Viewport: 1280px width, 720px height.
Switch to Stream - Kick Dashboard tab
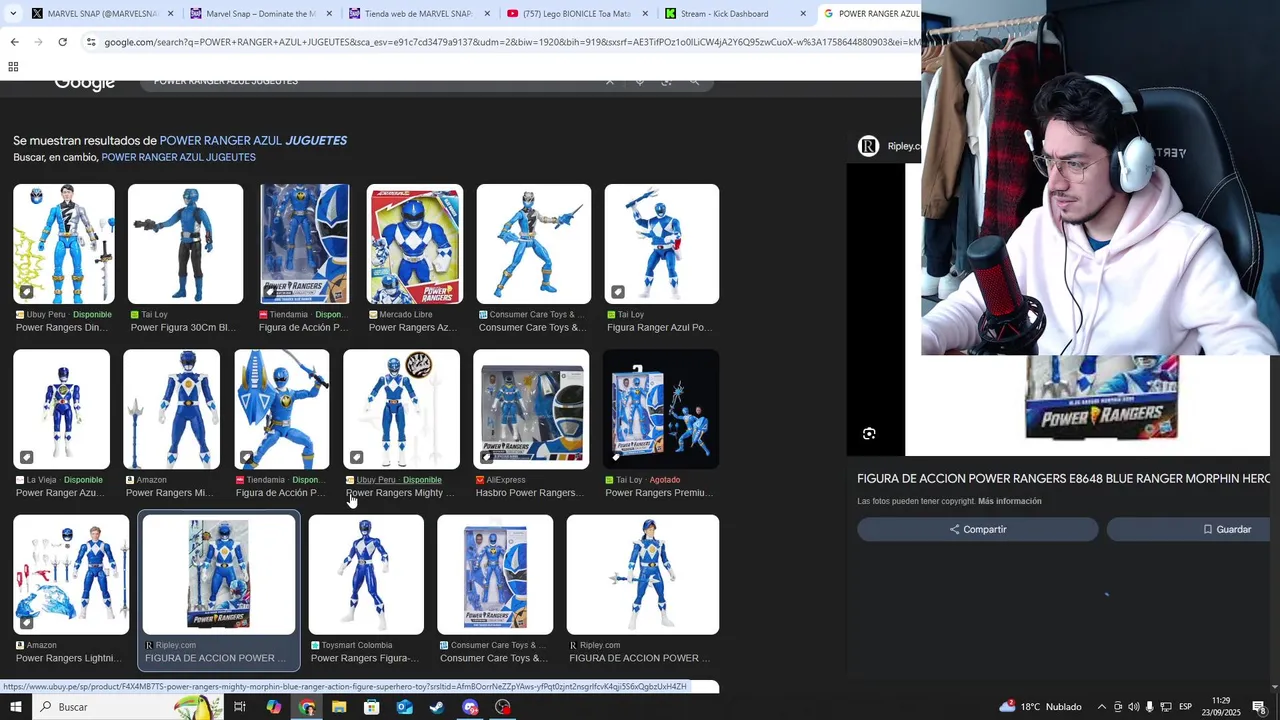coord(735,14)
